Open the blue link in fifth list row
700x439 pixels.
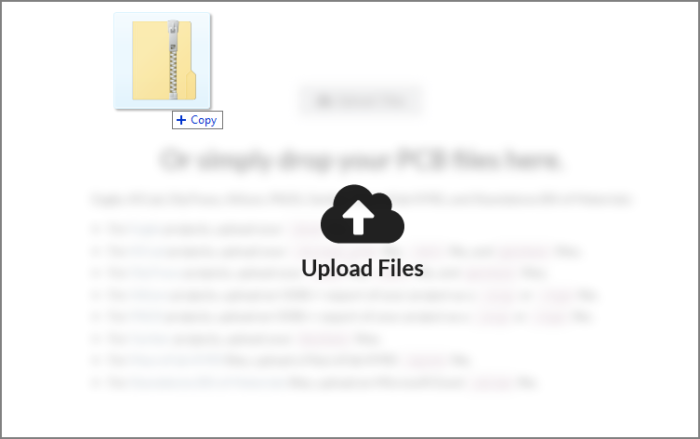coord(146,317)
